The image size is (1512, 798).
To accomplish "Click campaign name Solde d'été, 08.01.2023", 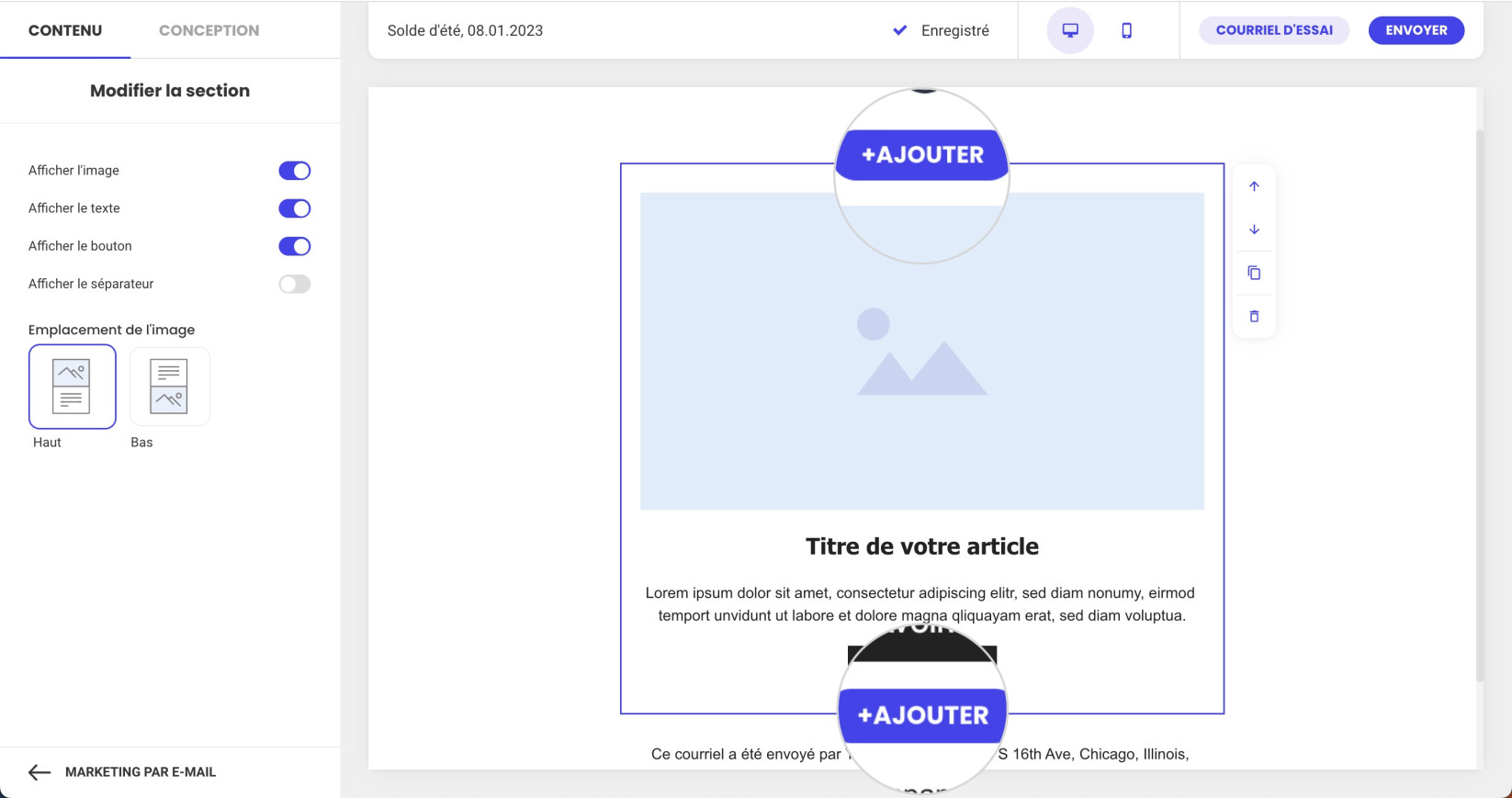I will click(465, 30).
